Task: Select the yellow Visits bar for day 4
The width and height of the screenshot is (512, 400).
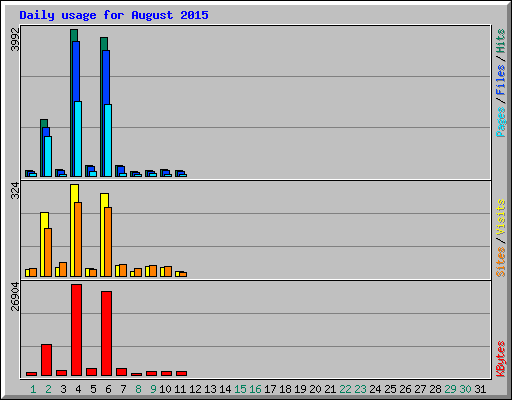Action: point(74,230)
